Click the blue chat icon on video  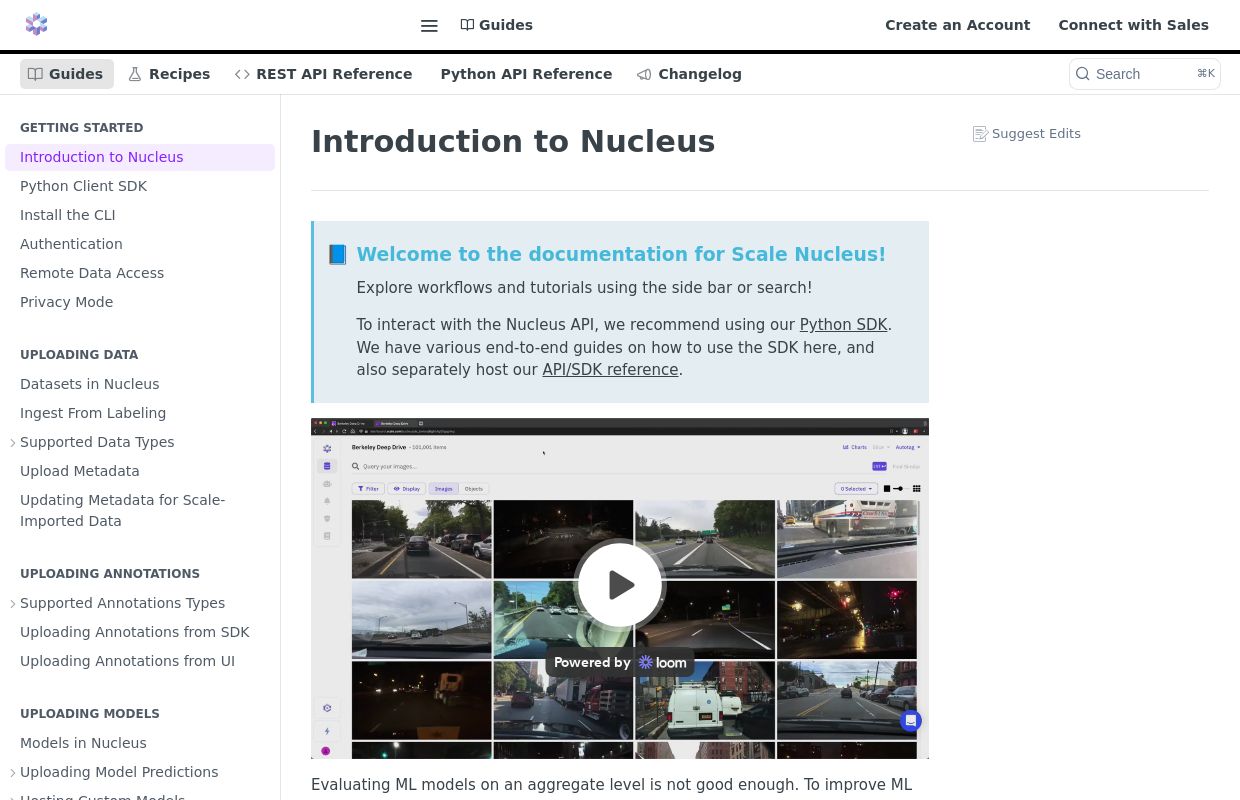click(910, 720)
